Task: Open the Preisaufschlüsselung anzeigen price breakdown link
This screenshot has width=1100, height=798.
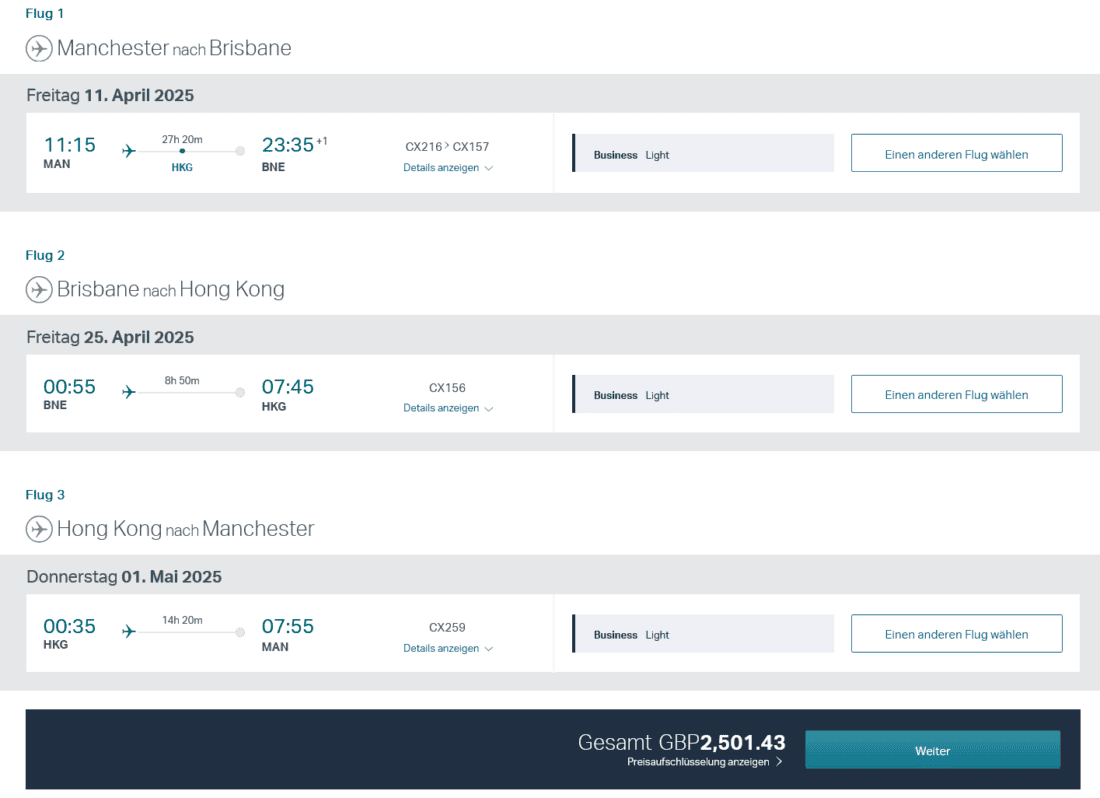Action: pyautogui.click(x=698, y=762)
